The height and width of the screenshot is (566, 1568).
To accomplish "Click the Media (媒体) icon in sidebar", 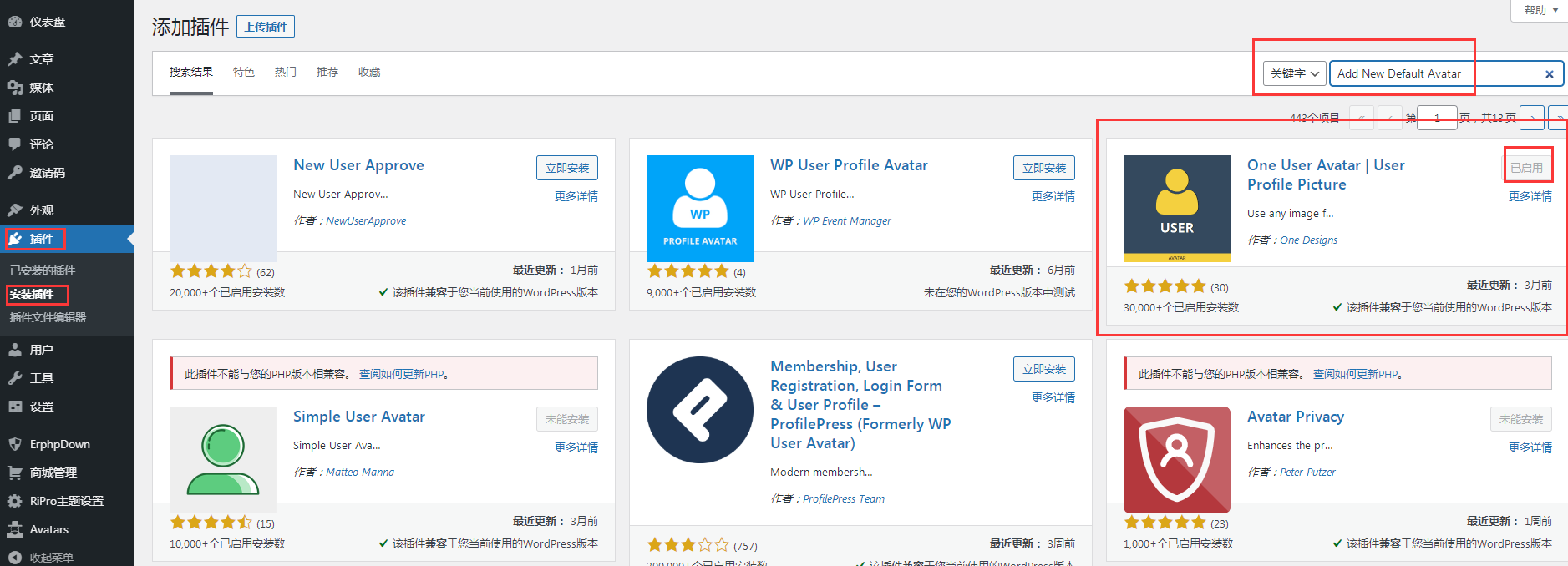I will 15,88.
